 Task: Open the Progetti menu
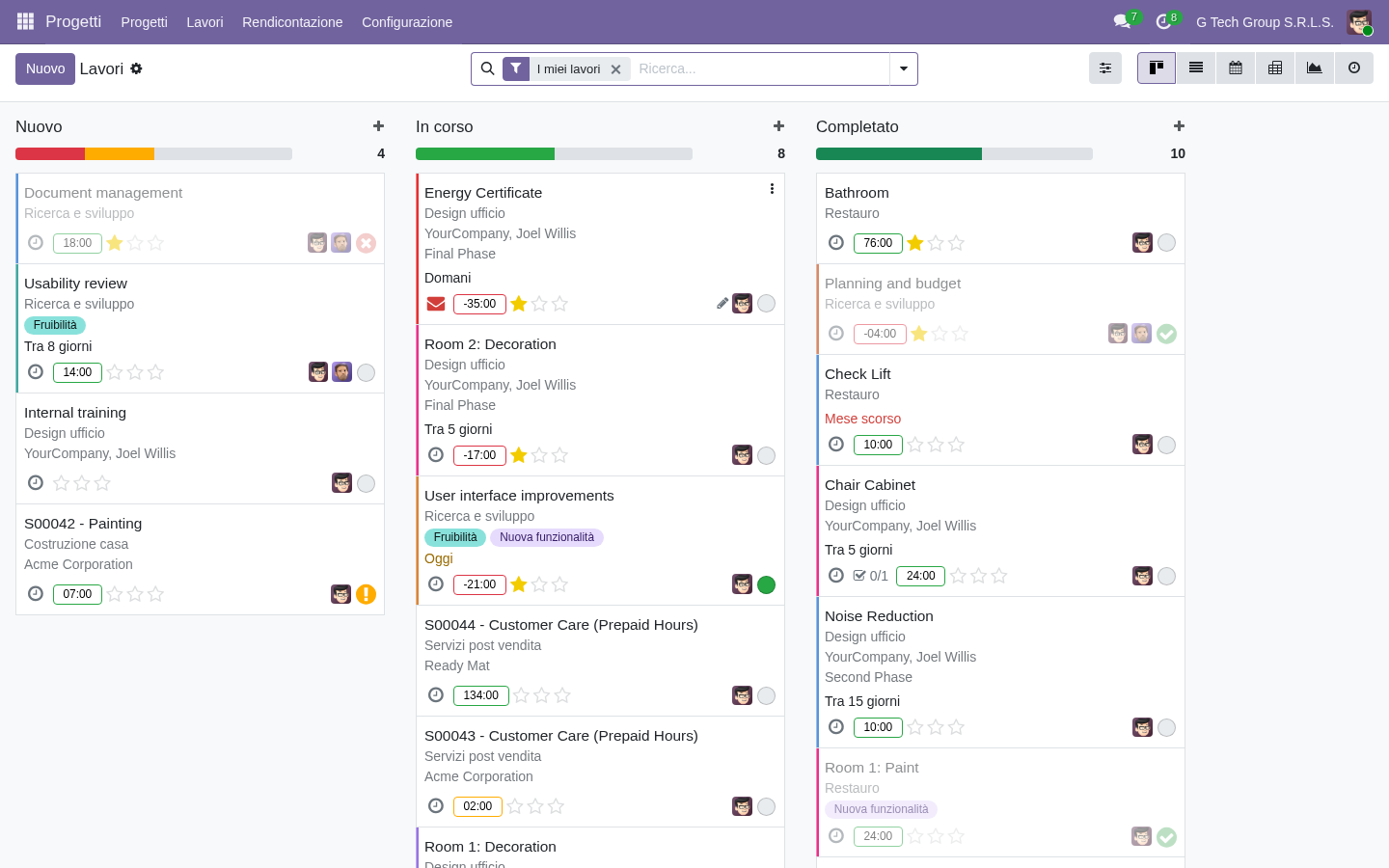coord(145,22)
